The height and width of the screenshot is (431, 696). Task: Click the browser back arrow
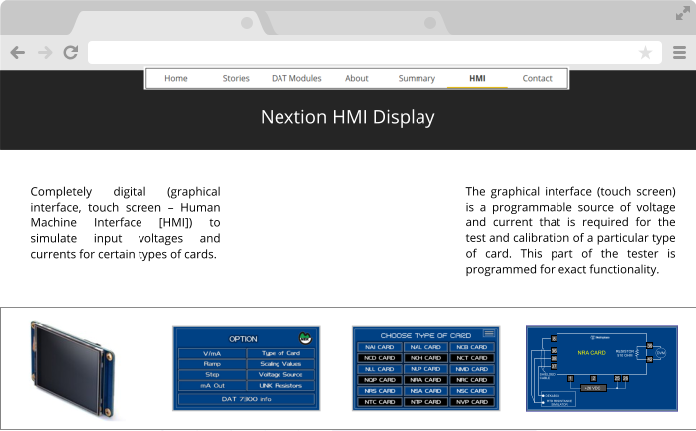[17, 53]
